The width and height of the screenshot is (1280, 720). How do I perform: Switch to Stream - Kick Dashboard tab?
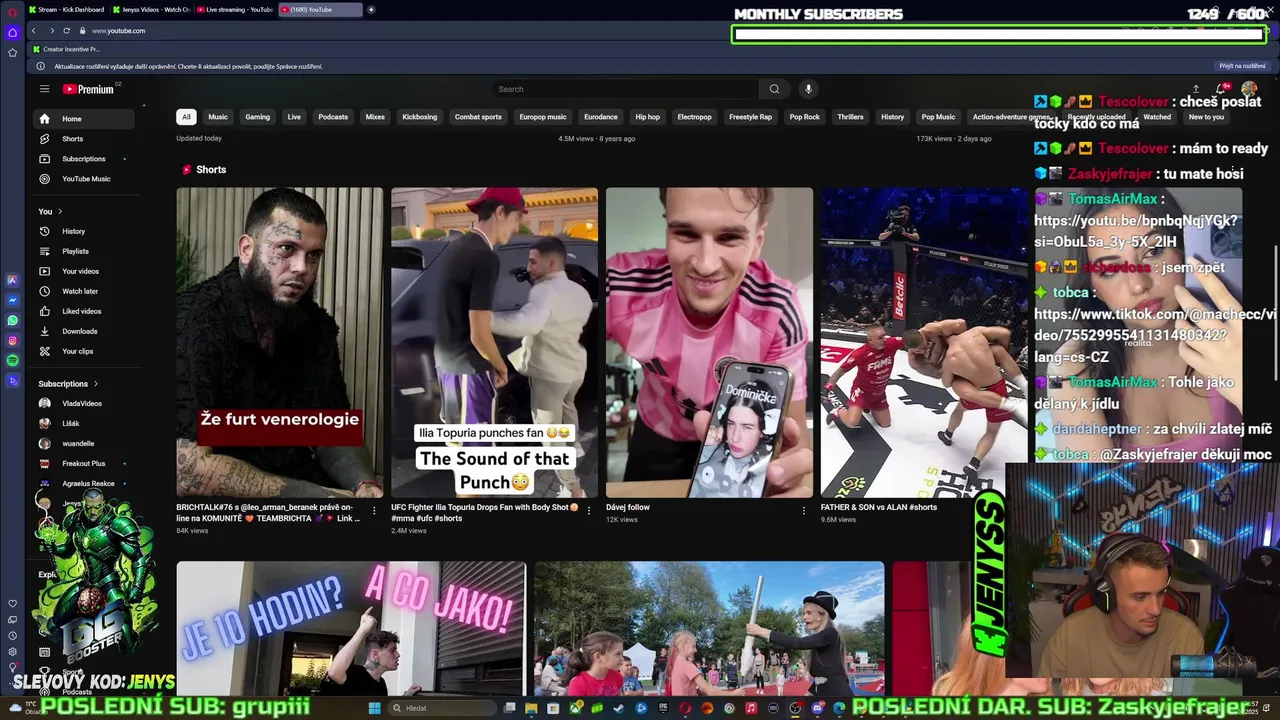point(66,10)
